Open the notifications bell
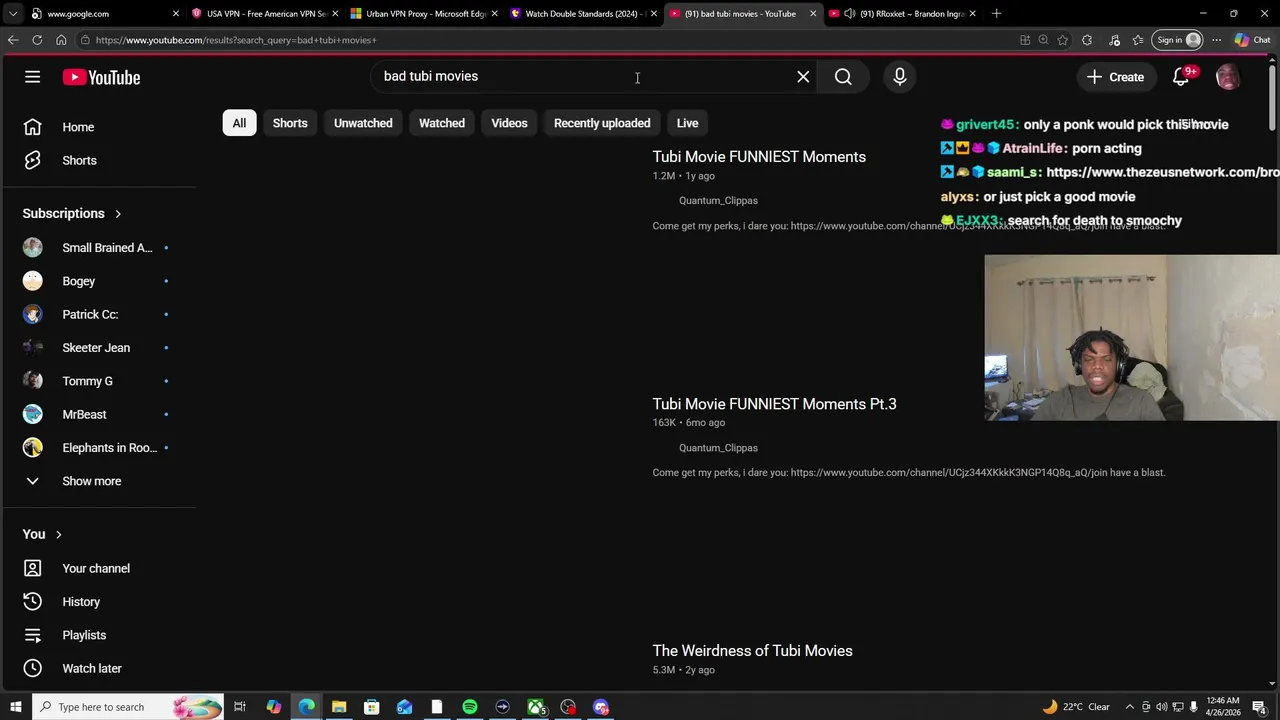Screen dimensions: 1280x720 (x=1181, y=77)
